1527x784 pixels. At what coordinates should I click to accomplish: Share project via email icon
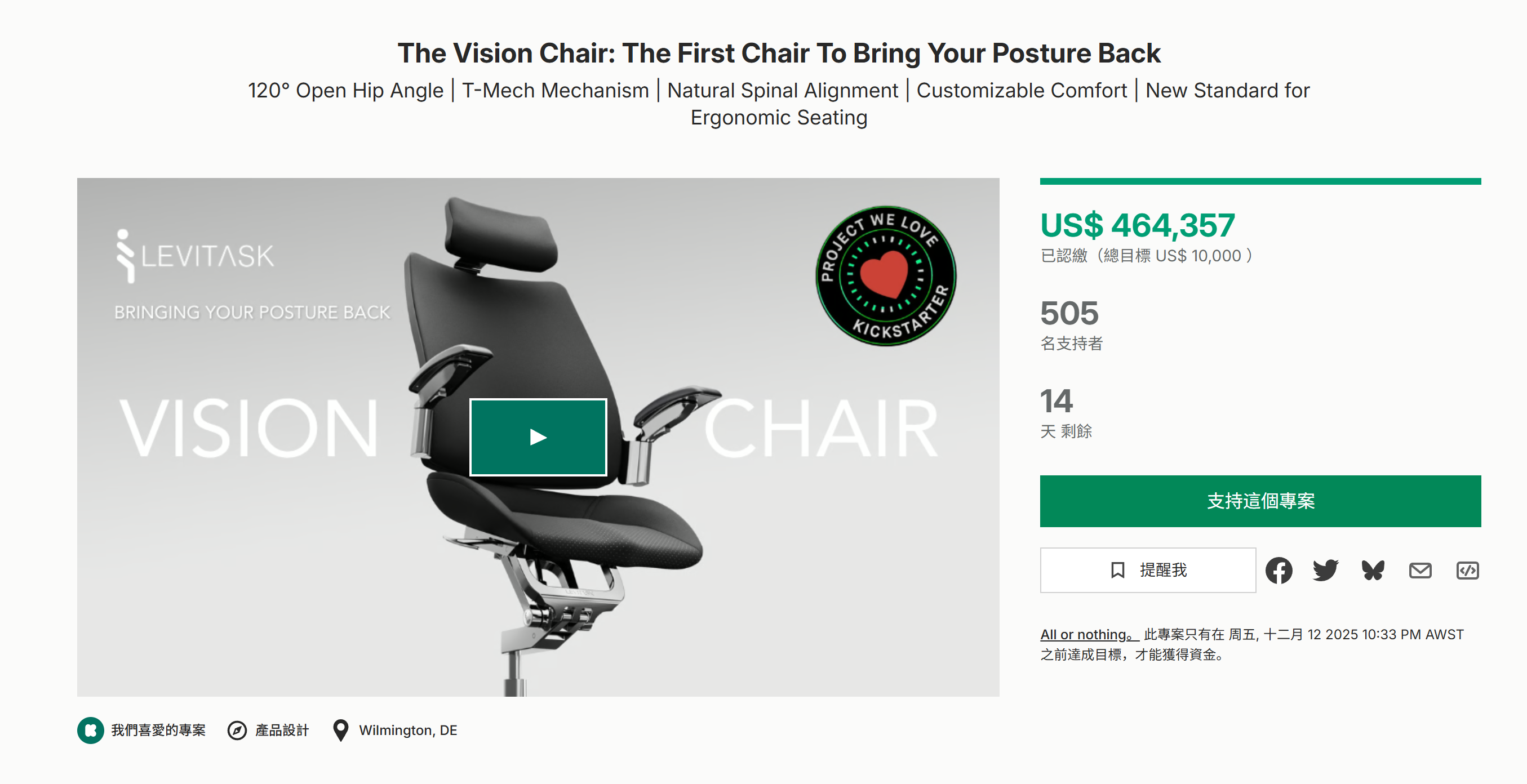tap(1420, 570)
